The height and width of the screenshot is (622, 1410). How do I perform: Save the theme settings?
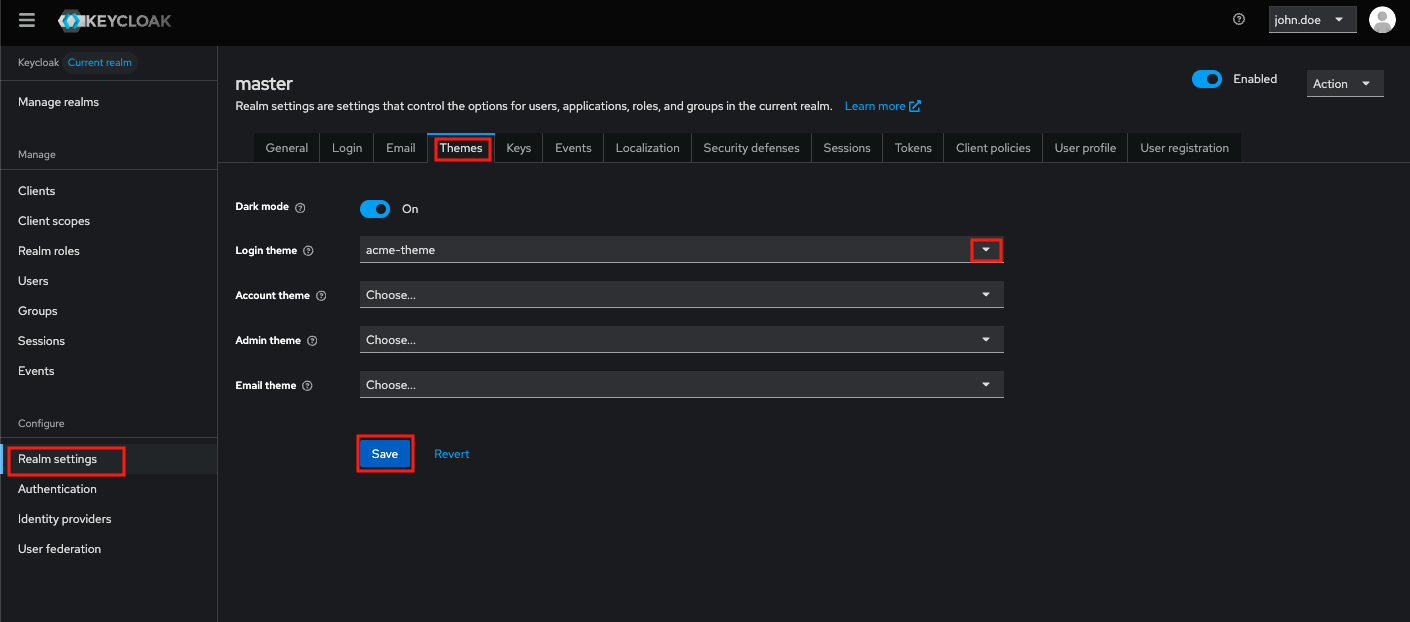click(x=385, y=453)
